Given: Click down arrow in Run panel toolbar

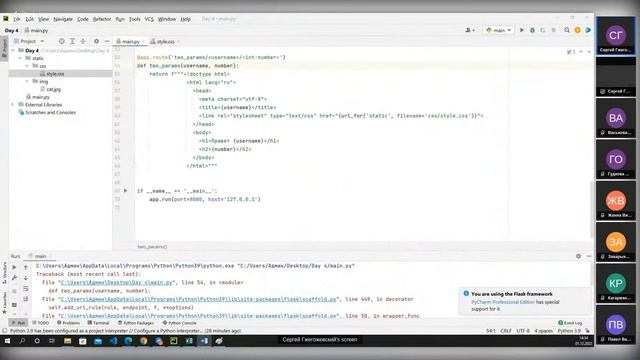Looking at the screenshot, I should [26, 278].
